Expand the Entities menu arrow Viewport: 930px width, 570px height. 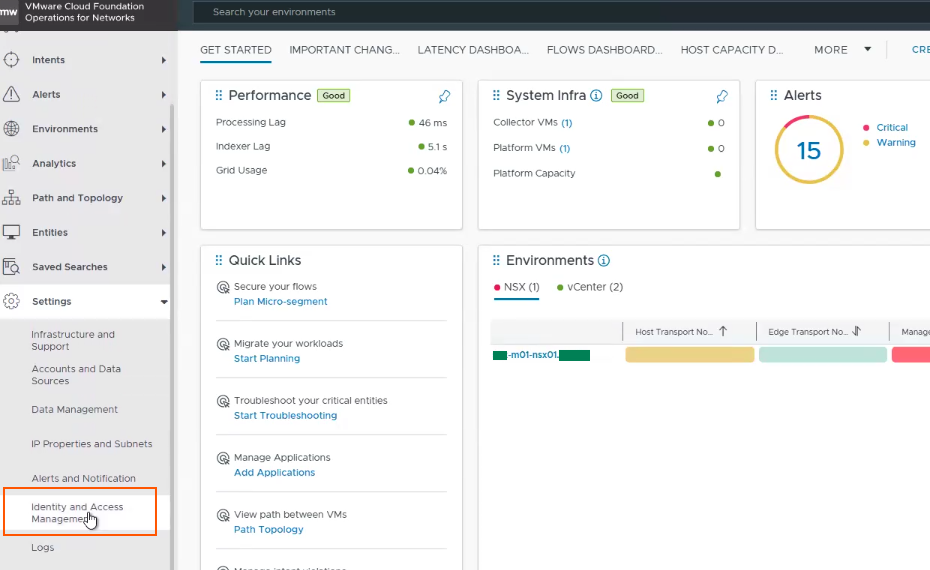(x=164, y=233)
